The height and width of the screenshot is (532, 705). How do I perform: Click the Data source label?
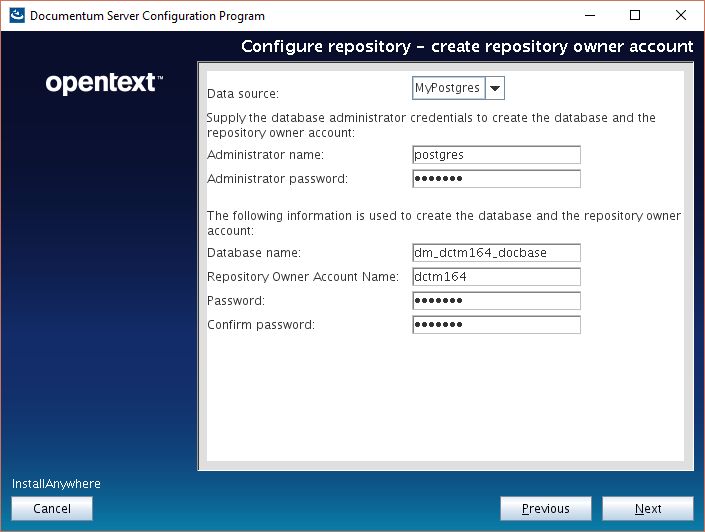point(243,94)
